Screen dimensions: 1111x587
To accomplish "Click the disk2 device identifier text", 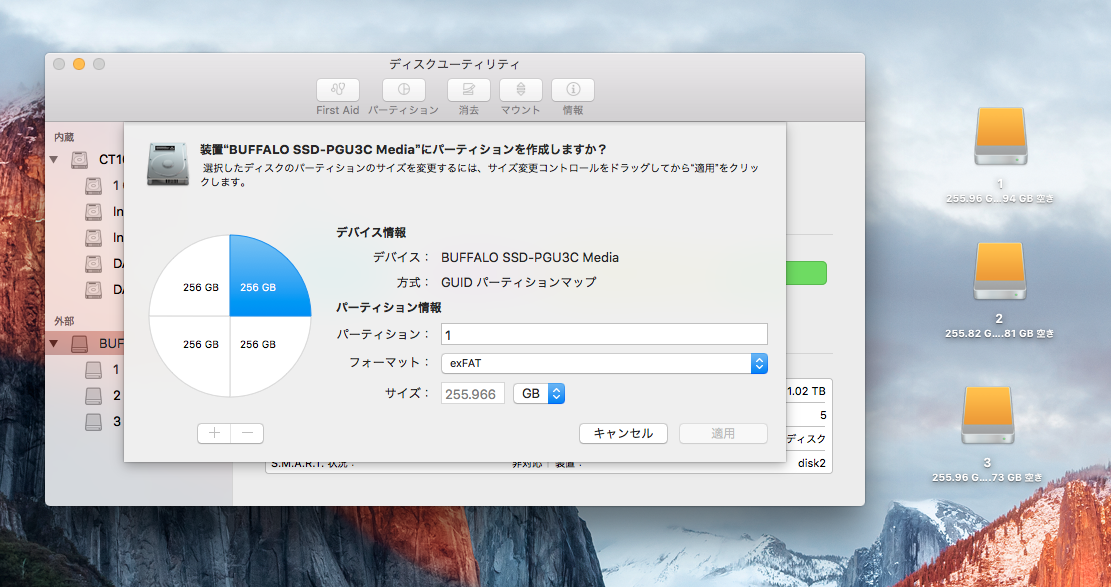I will (812, 463).
